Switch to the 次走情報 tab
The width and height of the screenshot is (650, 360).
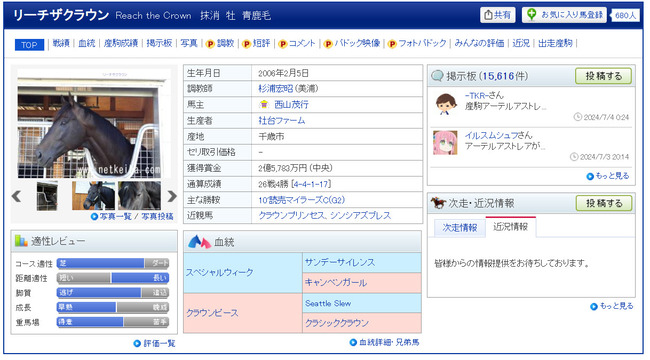coord(459,227)
